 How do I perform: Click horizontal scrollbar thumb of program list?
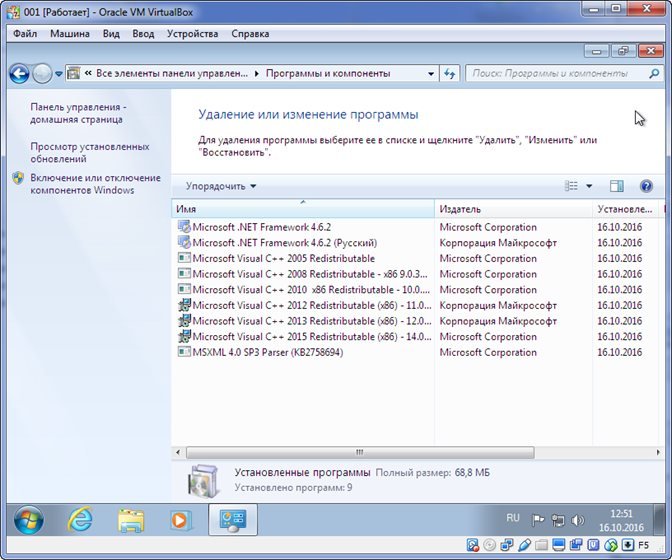pos(360,452)
